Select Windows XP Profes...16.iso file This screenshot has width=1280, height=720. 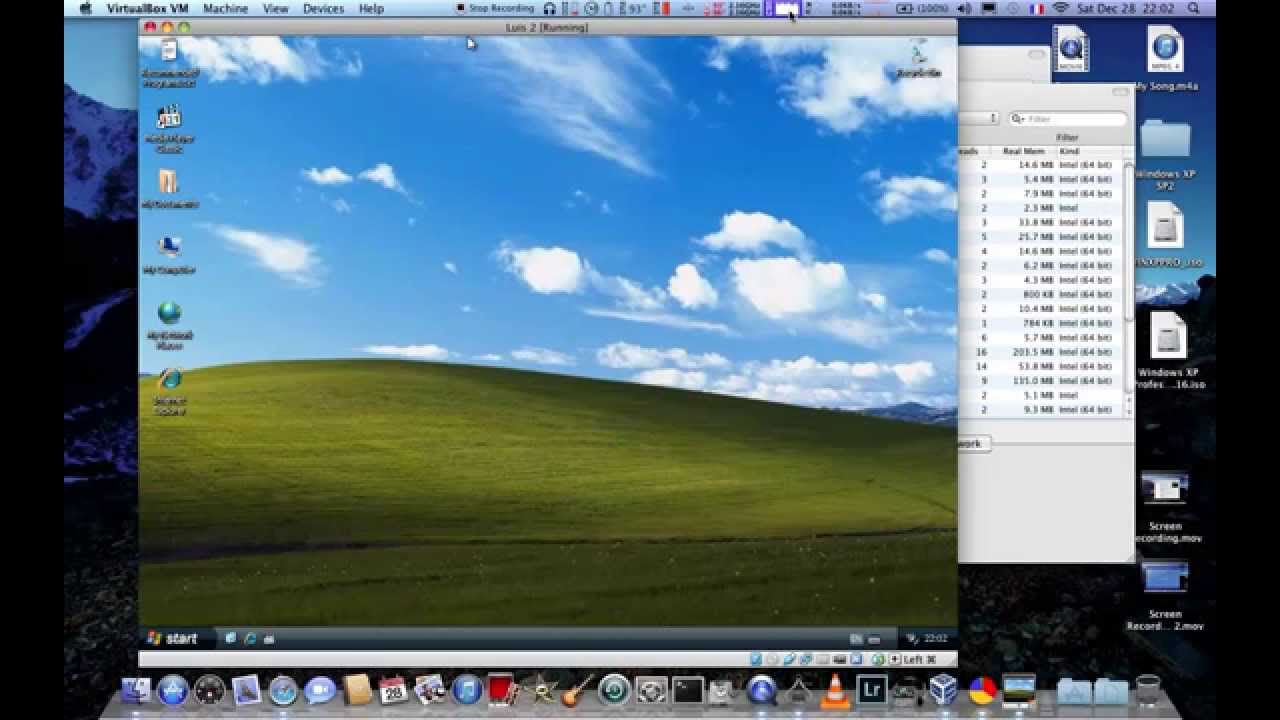1168,350
